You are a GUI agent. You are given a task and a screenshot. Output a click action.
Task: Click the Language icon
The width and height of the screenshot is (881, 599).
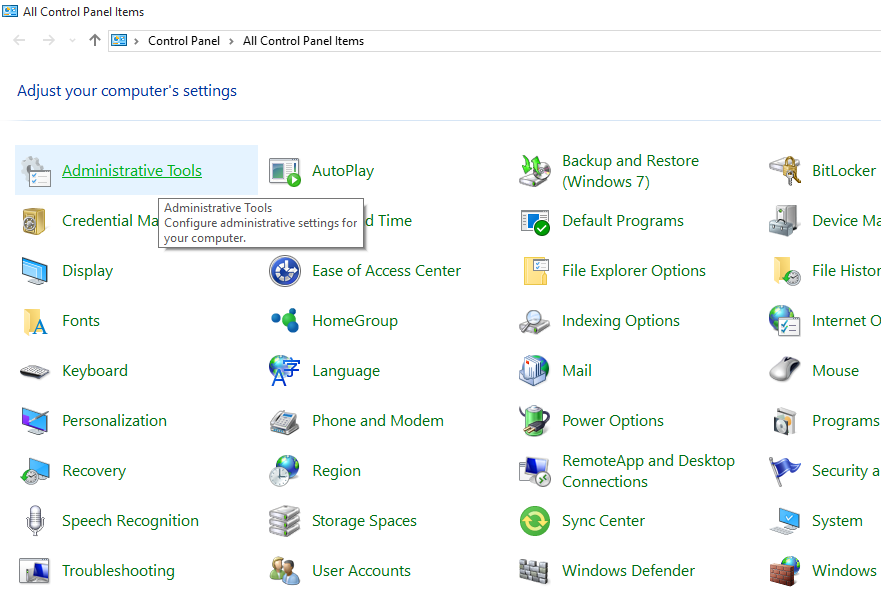284,371
